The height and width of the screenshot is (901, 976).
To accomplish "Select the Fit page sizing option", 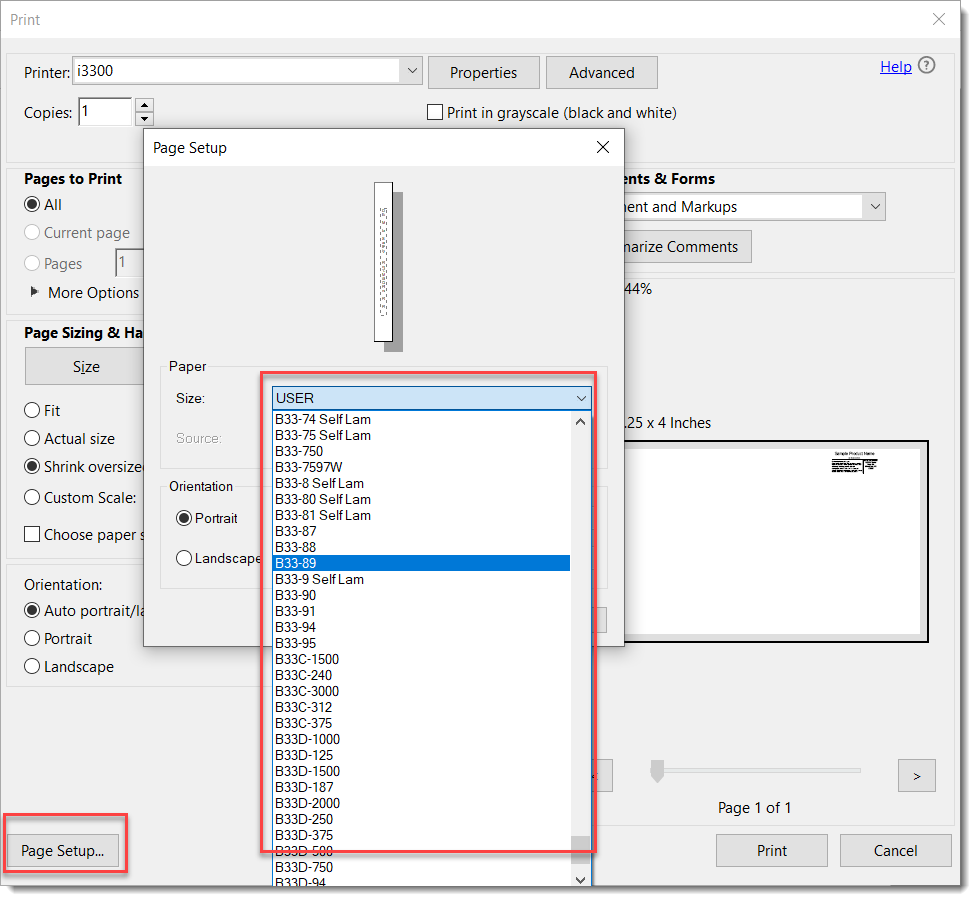I will [x=33, y=411].
